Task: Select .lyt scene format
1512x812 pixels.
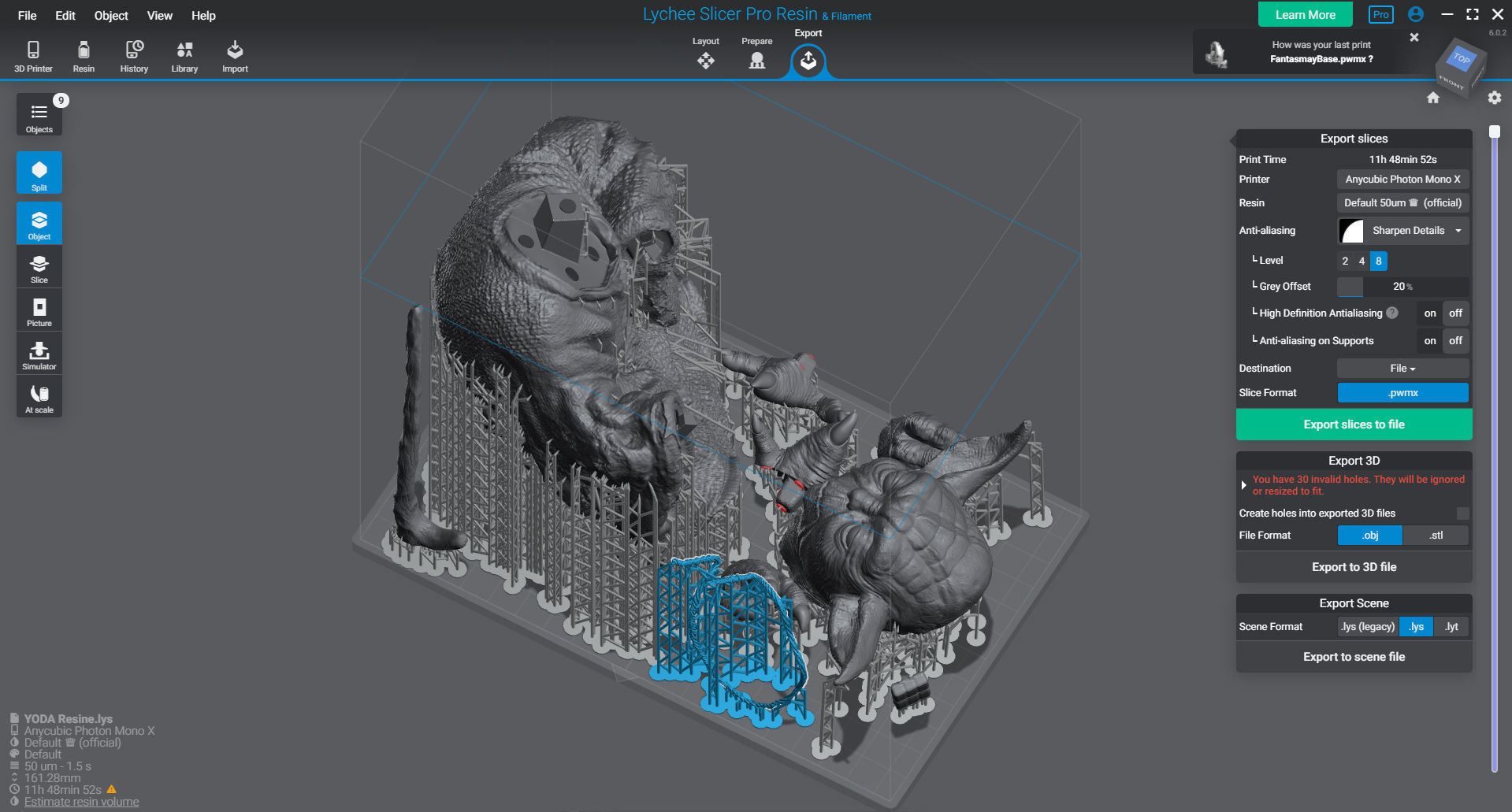Action: click(x=1451, y=627)
